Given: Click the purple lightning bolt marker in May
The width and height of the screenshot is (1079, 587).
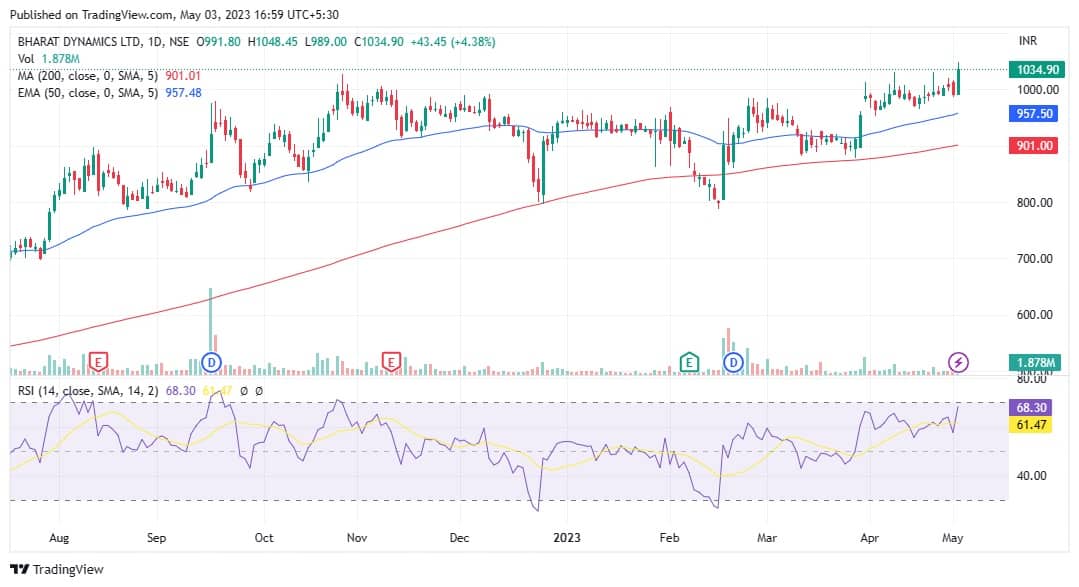Looking at the screenshot, I should point(958,361).
